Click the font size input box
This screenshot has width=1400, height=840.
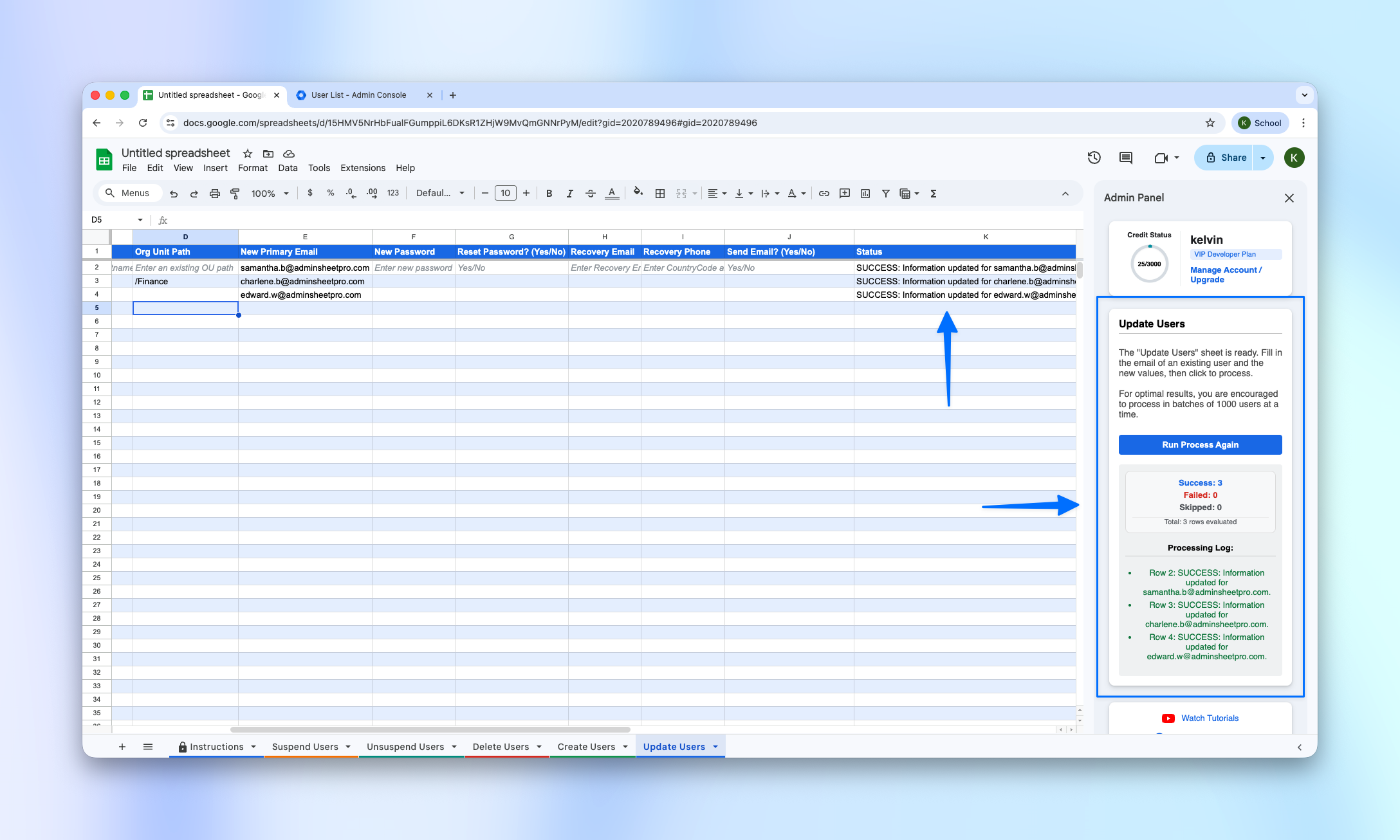click(x=505, y=193)
